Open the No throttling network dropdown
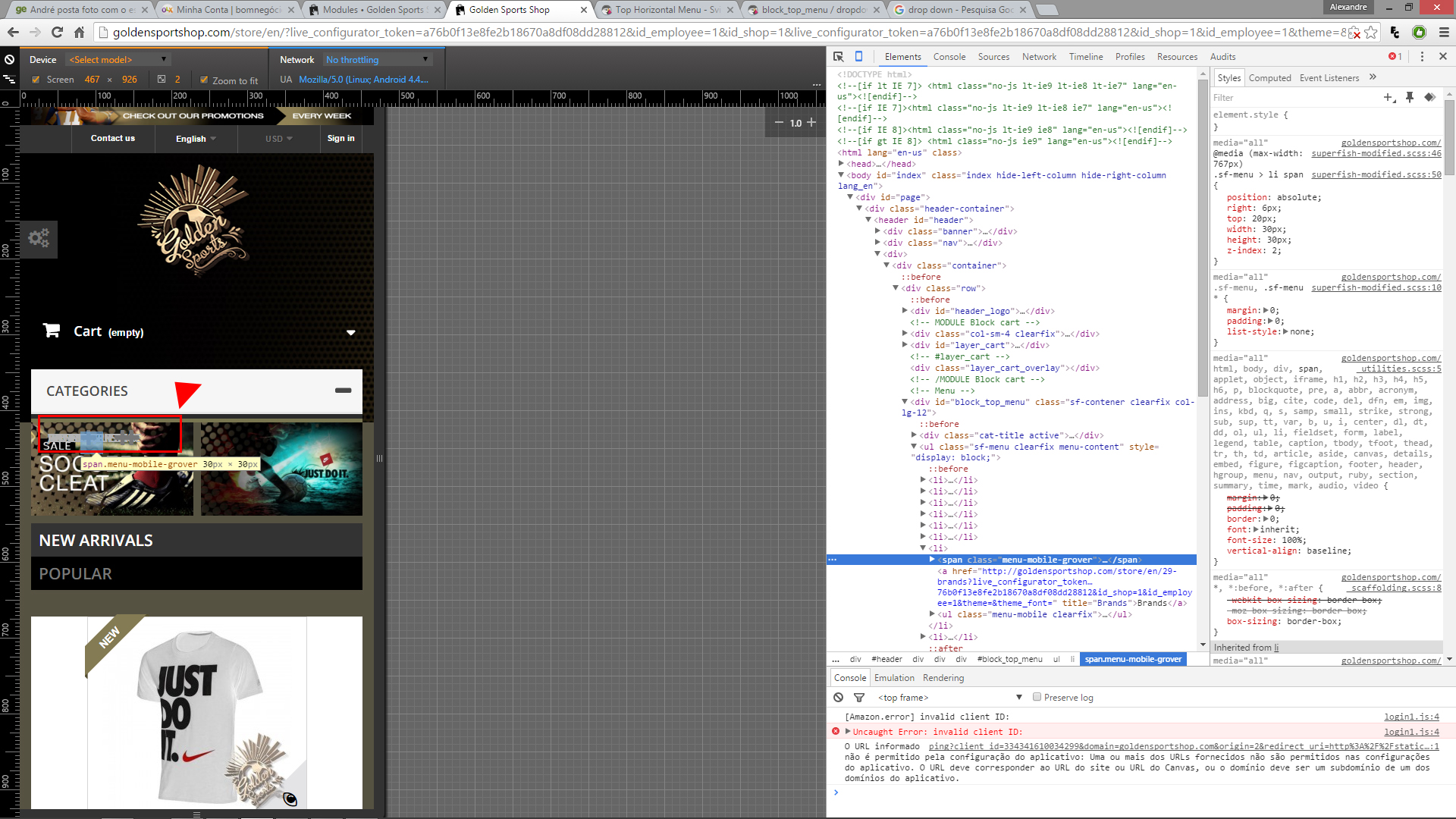This screenshot has width=1456, height=819. (377, 60)
